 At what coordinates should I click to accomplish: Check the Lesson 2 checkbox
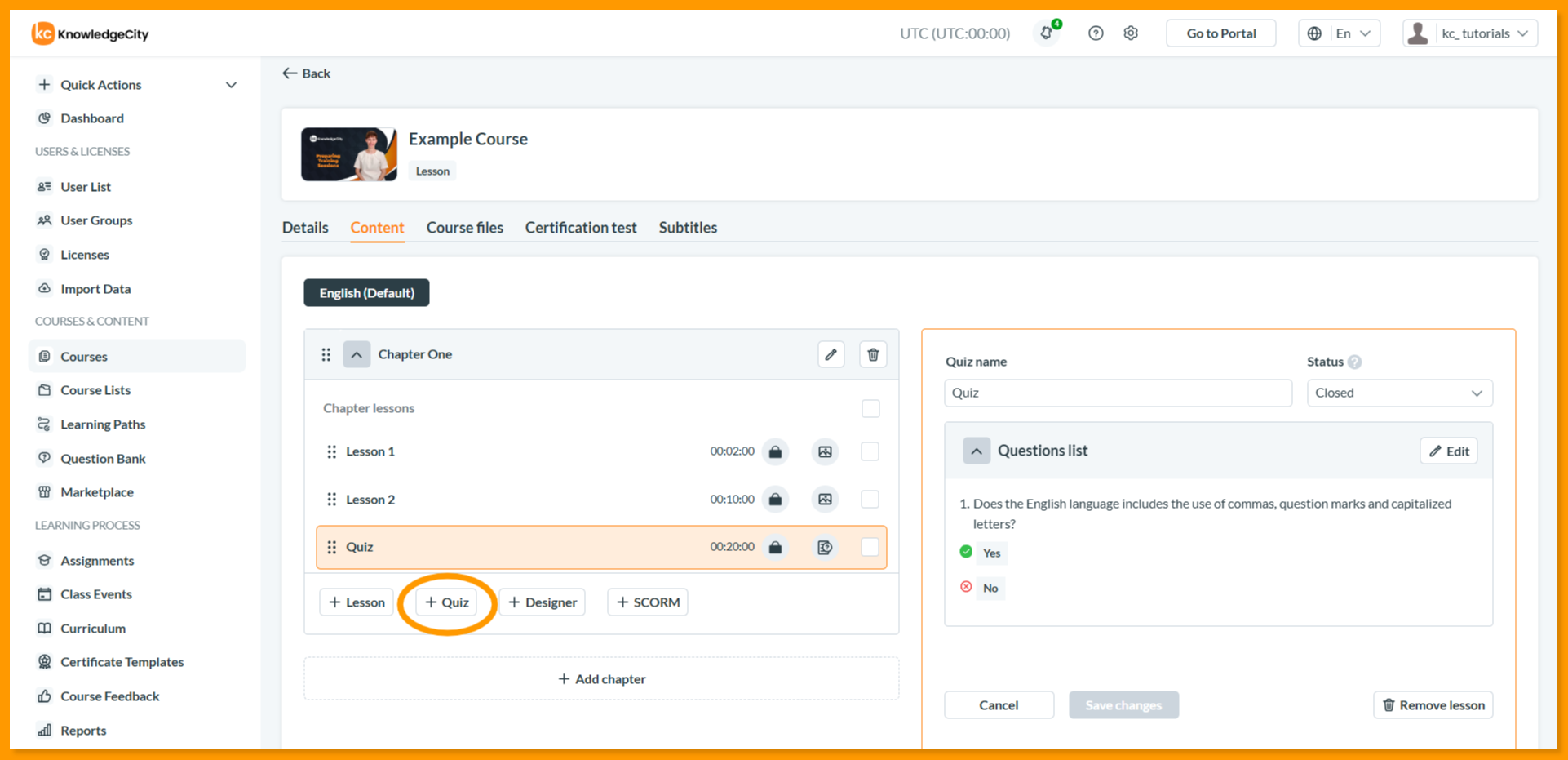click(870, 499)
